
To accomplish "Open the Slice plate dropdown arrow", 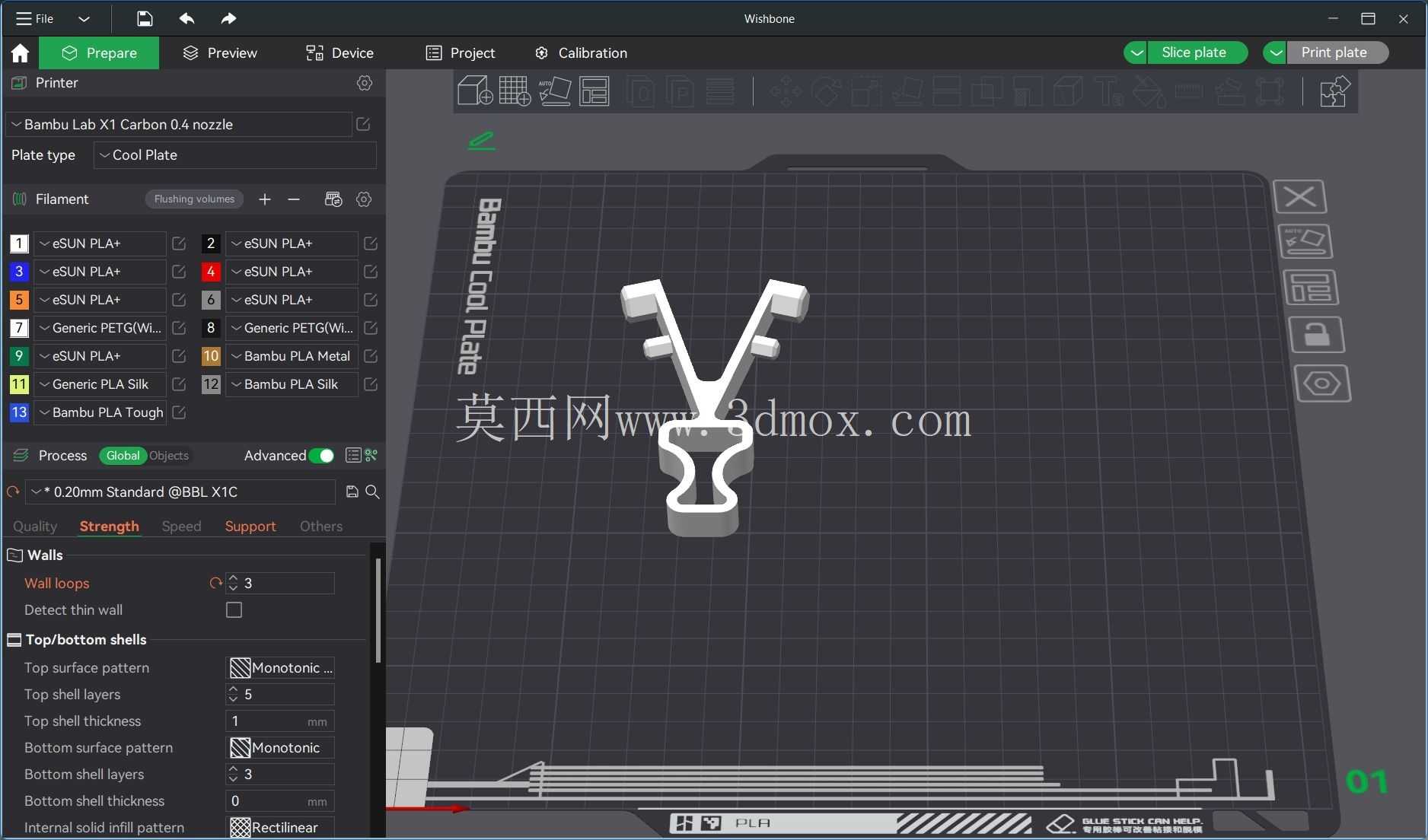I will (1136, 52).
